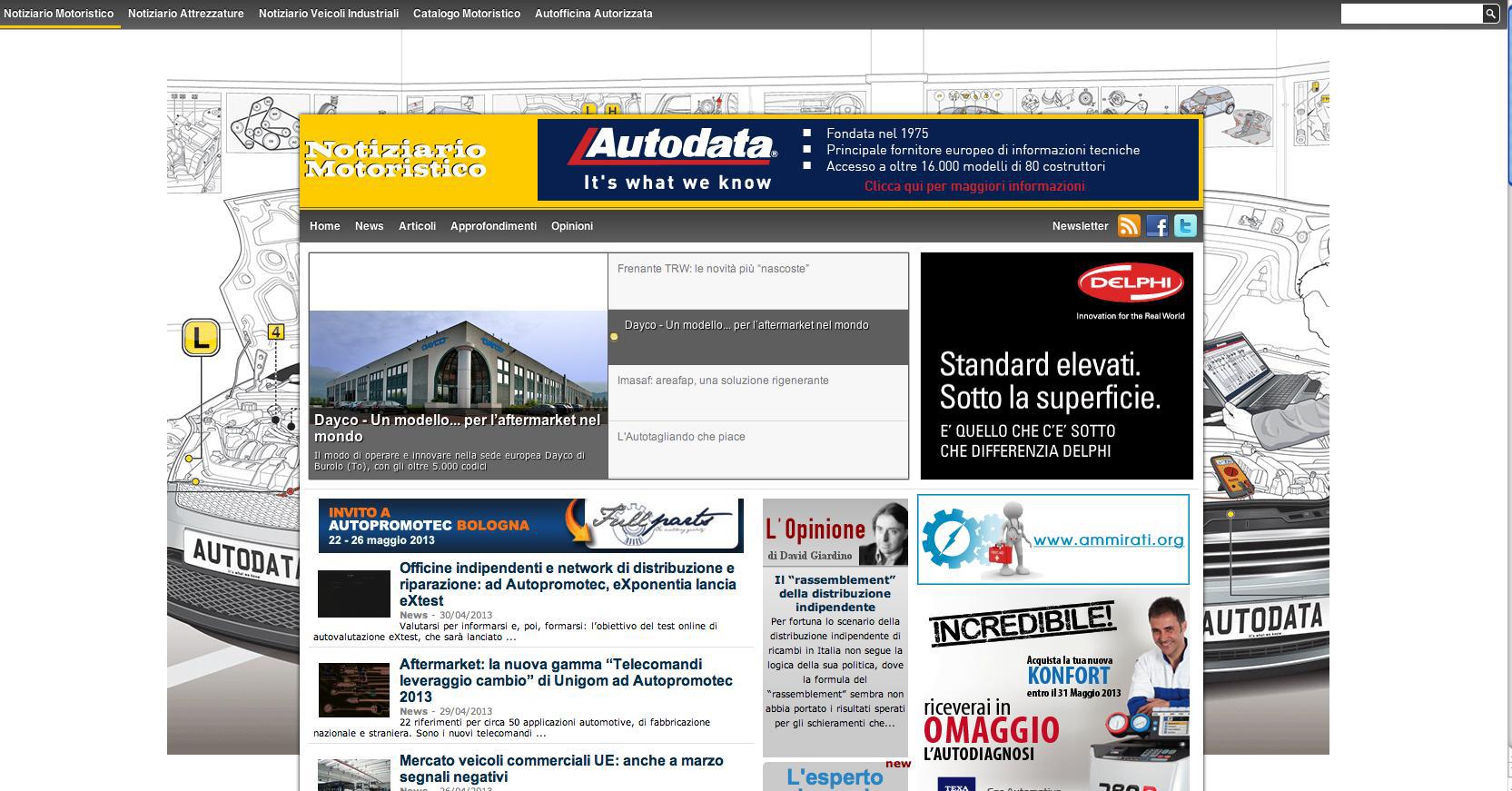
Task: Click the News tag dated 29/04/2013
Action: click(413, 711)
